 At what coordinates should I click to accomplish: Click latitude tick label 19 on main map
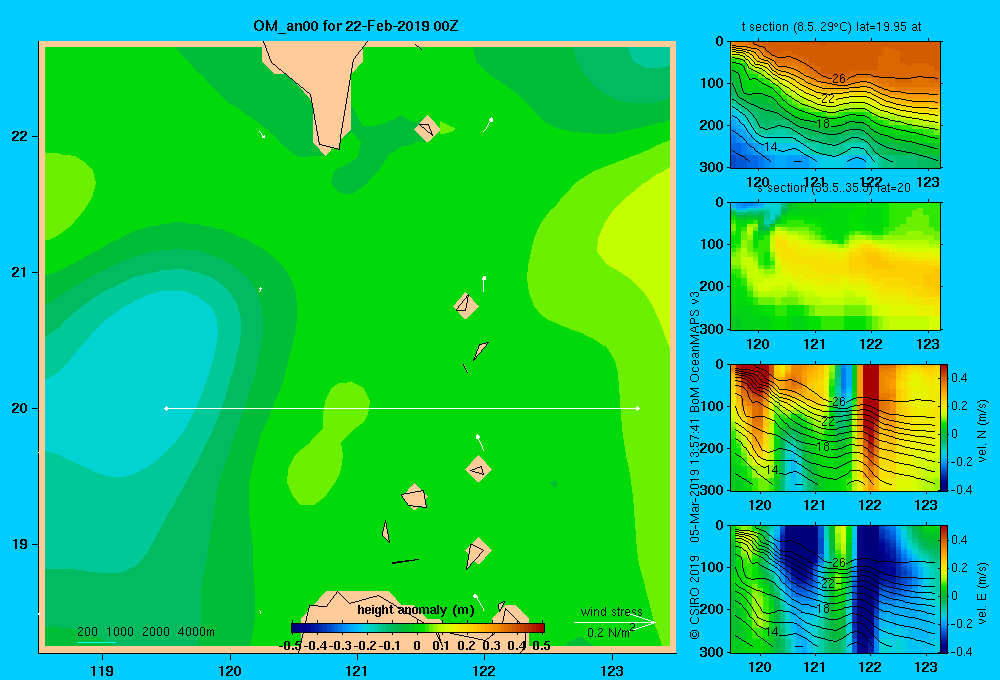(19, 544)
